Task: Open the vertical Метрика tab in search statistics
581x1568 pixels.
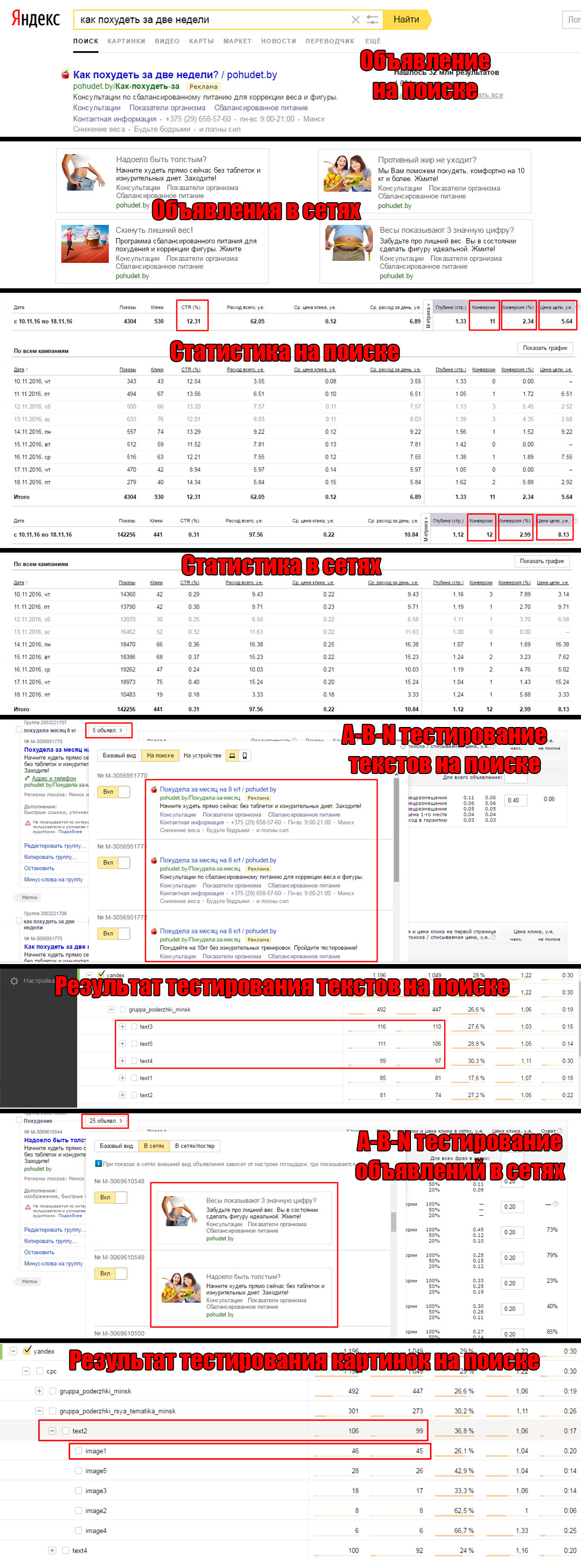Action: (x=428, y=315)
